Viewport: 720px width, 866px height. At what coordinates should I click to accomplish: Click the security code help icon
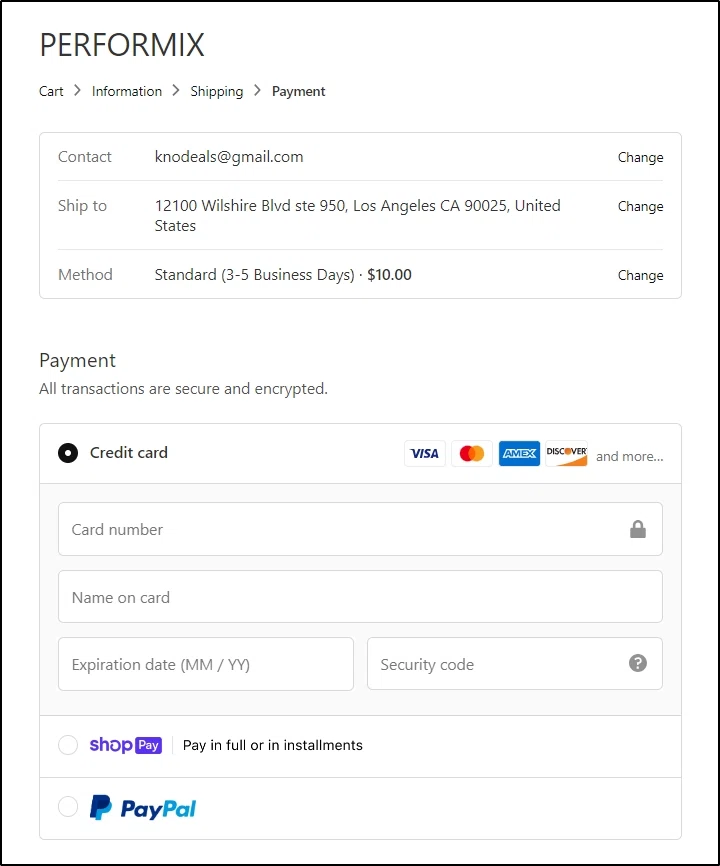[x=638, y=663]
